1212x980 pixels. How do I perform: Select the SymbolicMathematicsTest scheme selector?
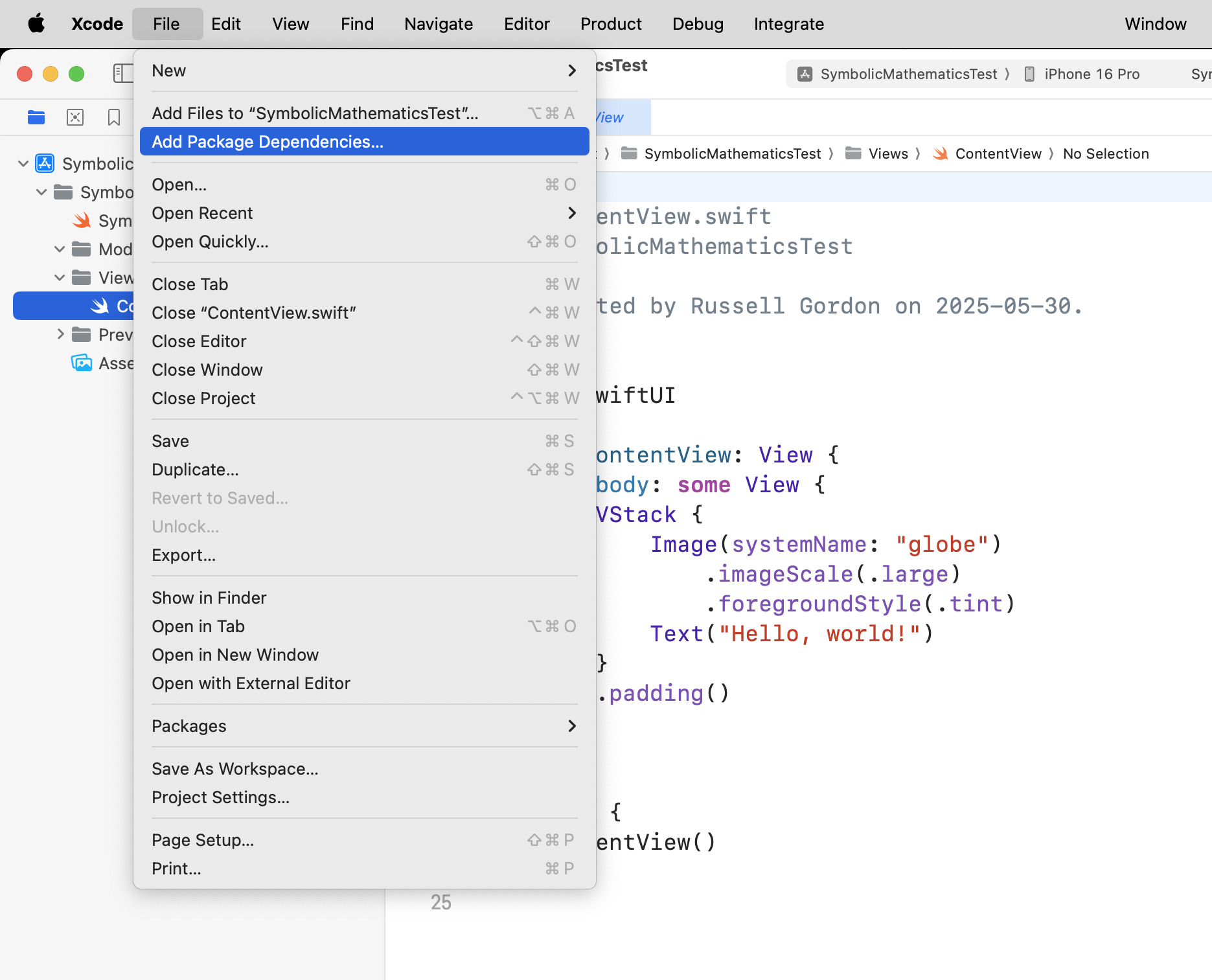pyautogui.click(x=908, y=74)
